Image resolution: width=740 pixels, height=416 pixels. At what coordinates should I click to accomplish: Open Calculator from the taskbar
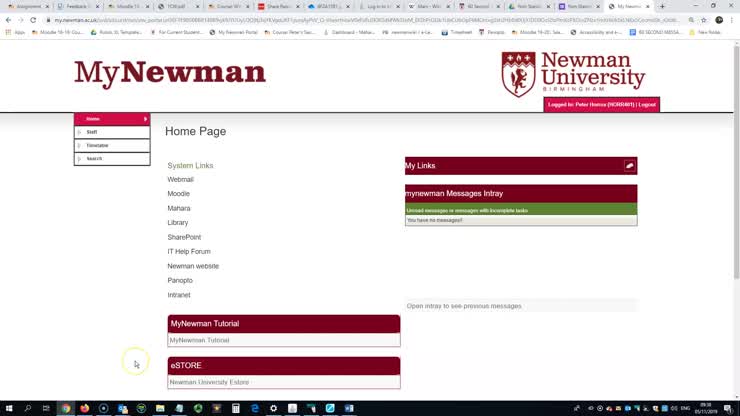pyautogui.click(x=235, y=408)
